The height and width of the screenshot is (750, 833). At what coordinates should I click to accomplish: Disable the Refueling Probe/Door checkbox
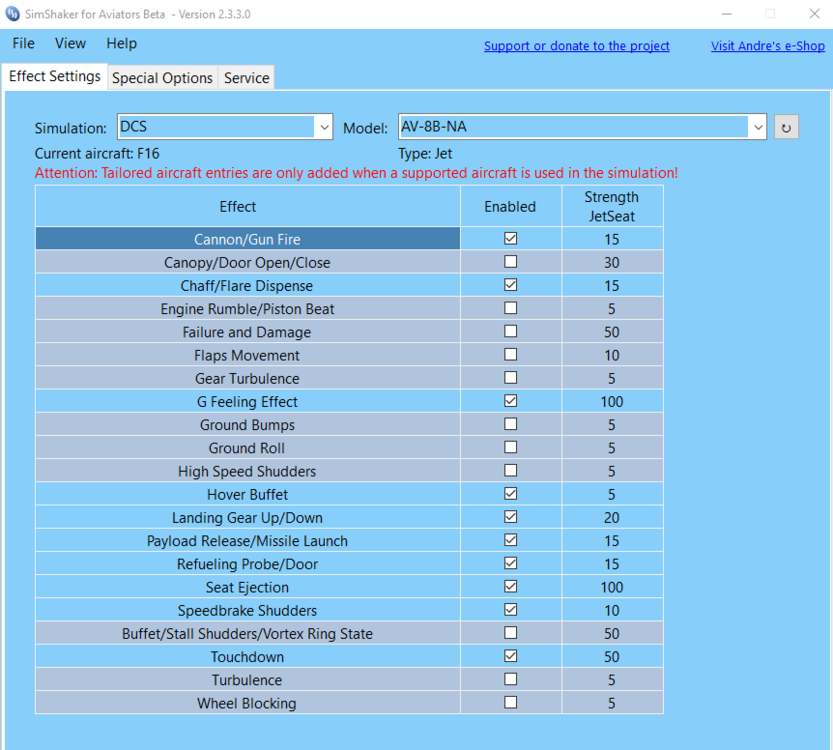tap(511, 563)
